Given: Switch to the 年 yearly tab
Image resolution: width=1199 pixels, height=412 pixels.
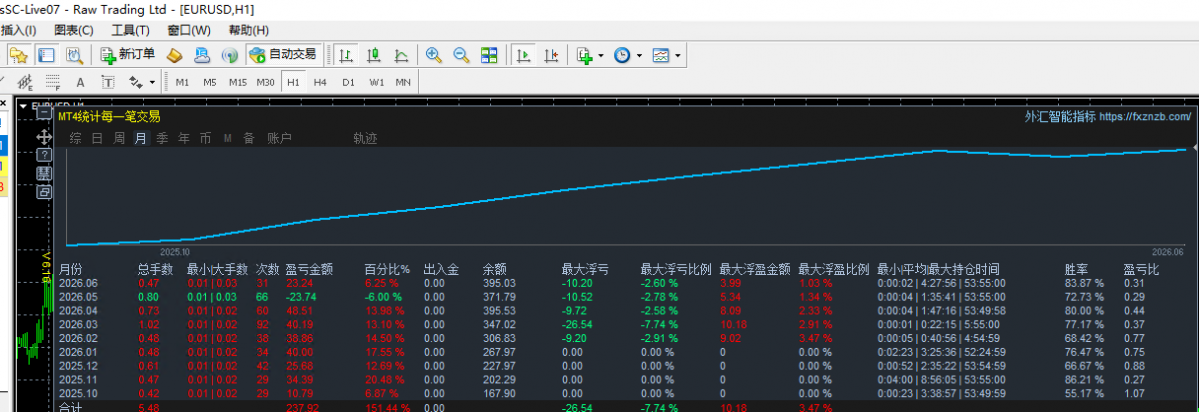Looking at the screenshot, I should (184, 138).
